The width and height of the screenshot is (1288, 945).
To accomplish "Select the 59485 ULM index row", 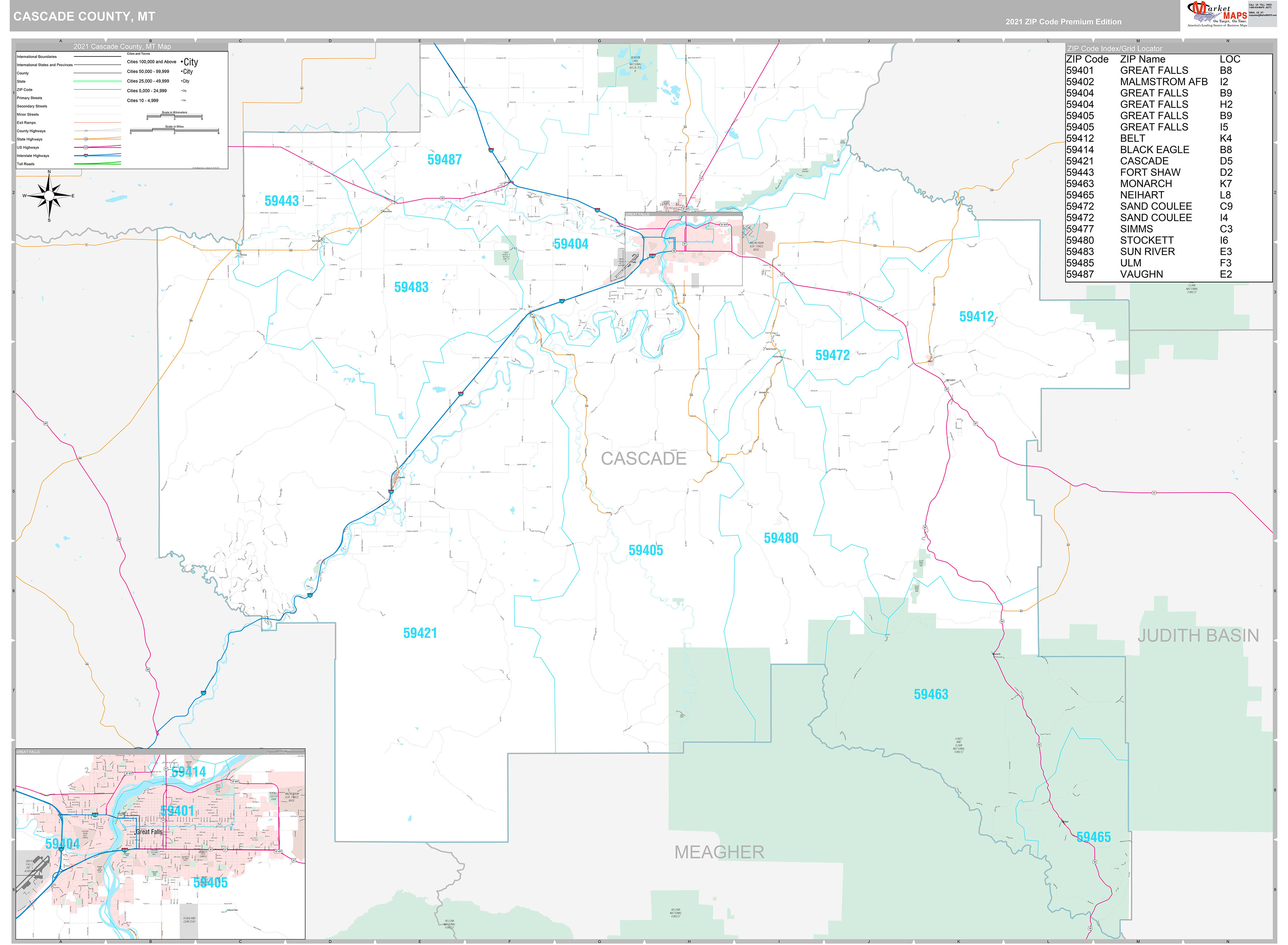I will pyautogui.click(x=1149, y=263).
